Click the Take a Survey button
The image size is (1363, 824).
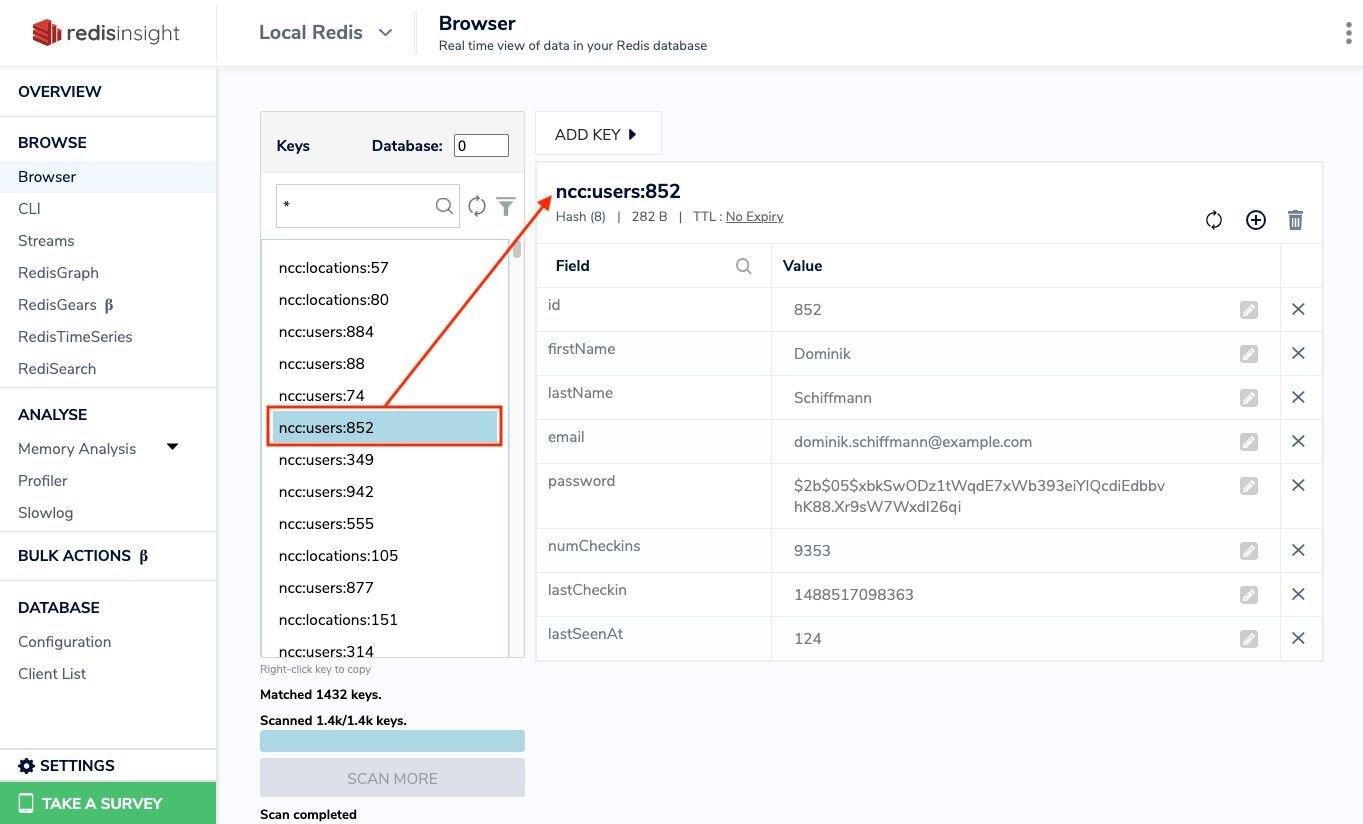(108, 803)
